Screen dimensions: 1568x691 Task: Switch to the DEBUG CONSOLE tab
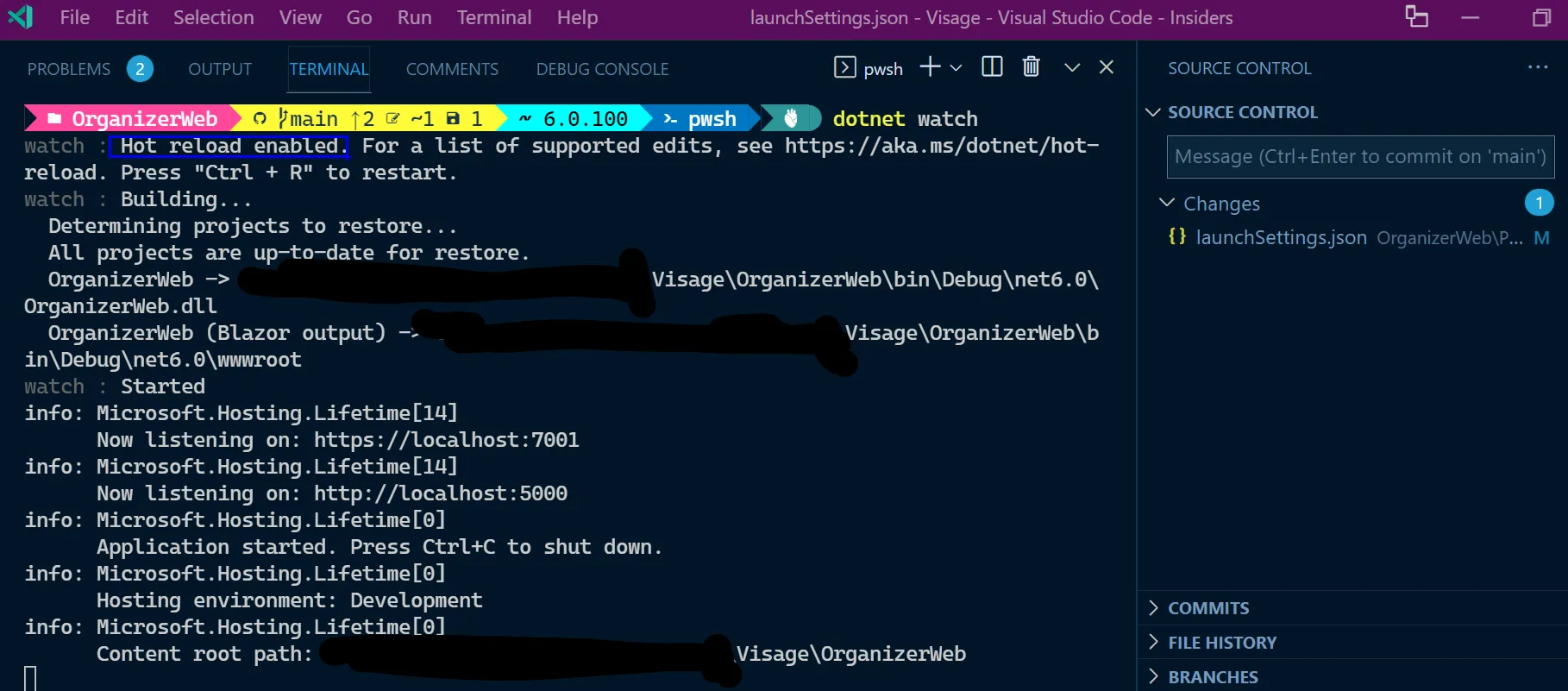[x=602, y=69]
